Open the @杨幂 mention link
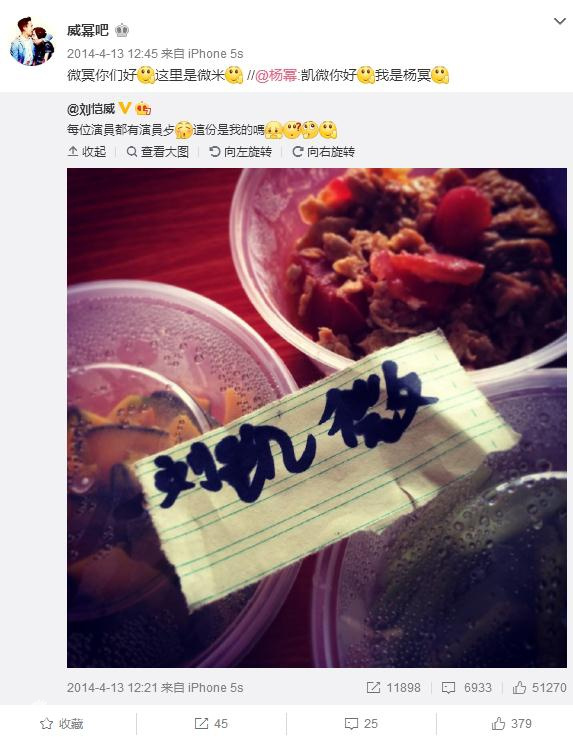The image size is (573, 737). [x=276, y=75]
